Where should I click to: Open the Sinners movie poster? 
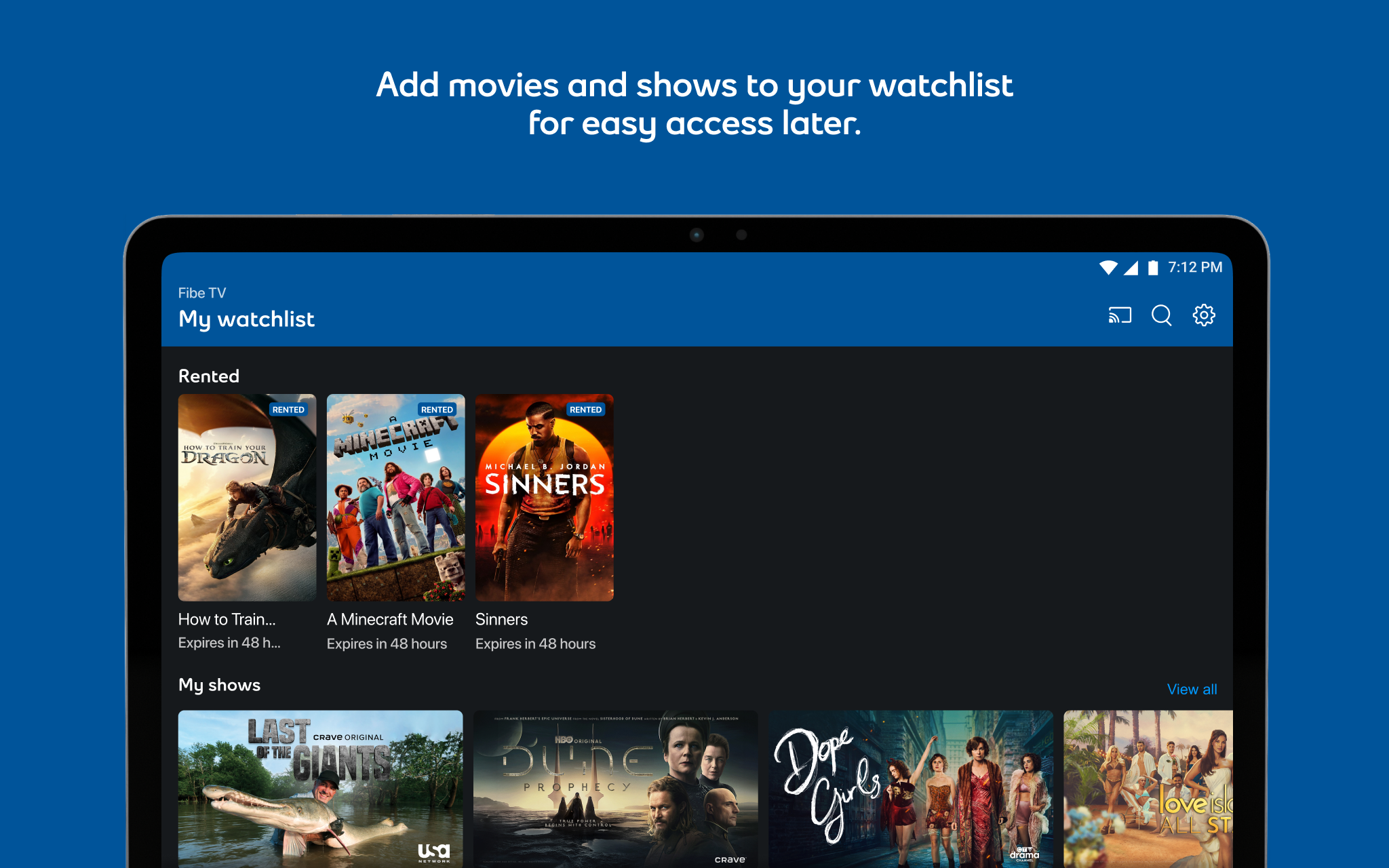coord(544,497)
